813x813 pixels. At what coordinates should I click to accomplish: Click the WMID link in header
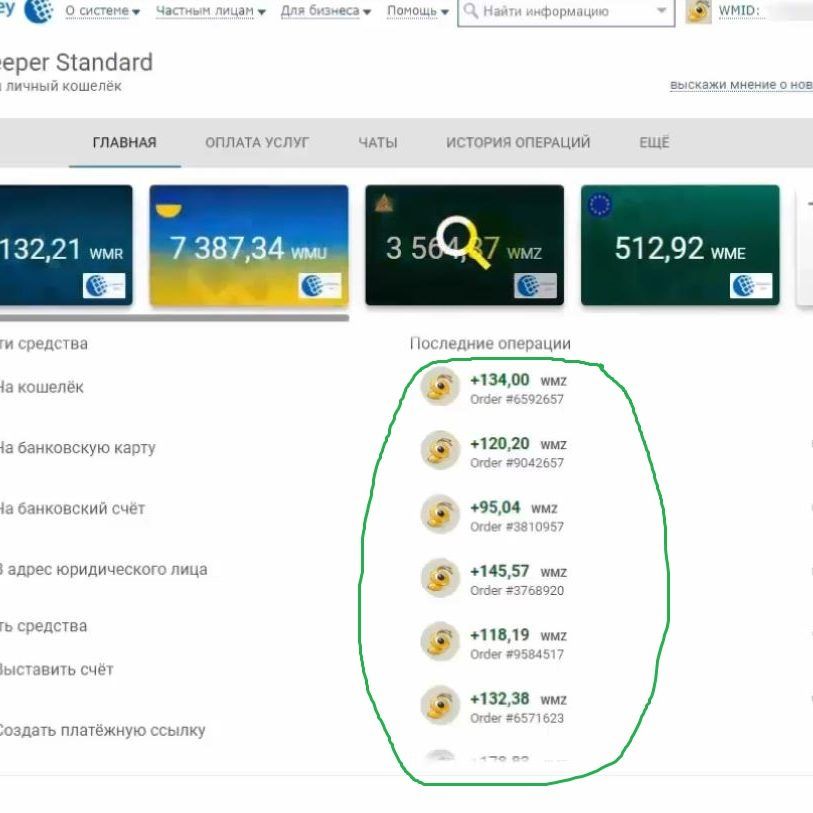pos(739,11)
